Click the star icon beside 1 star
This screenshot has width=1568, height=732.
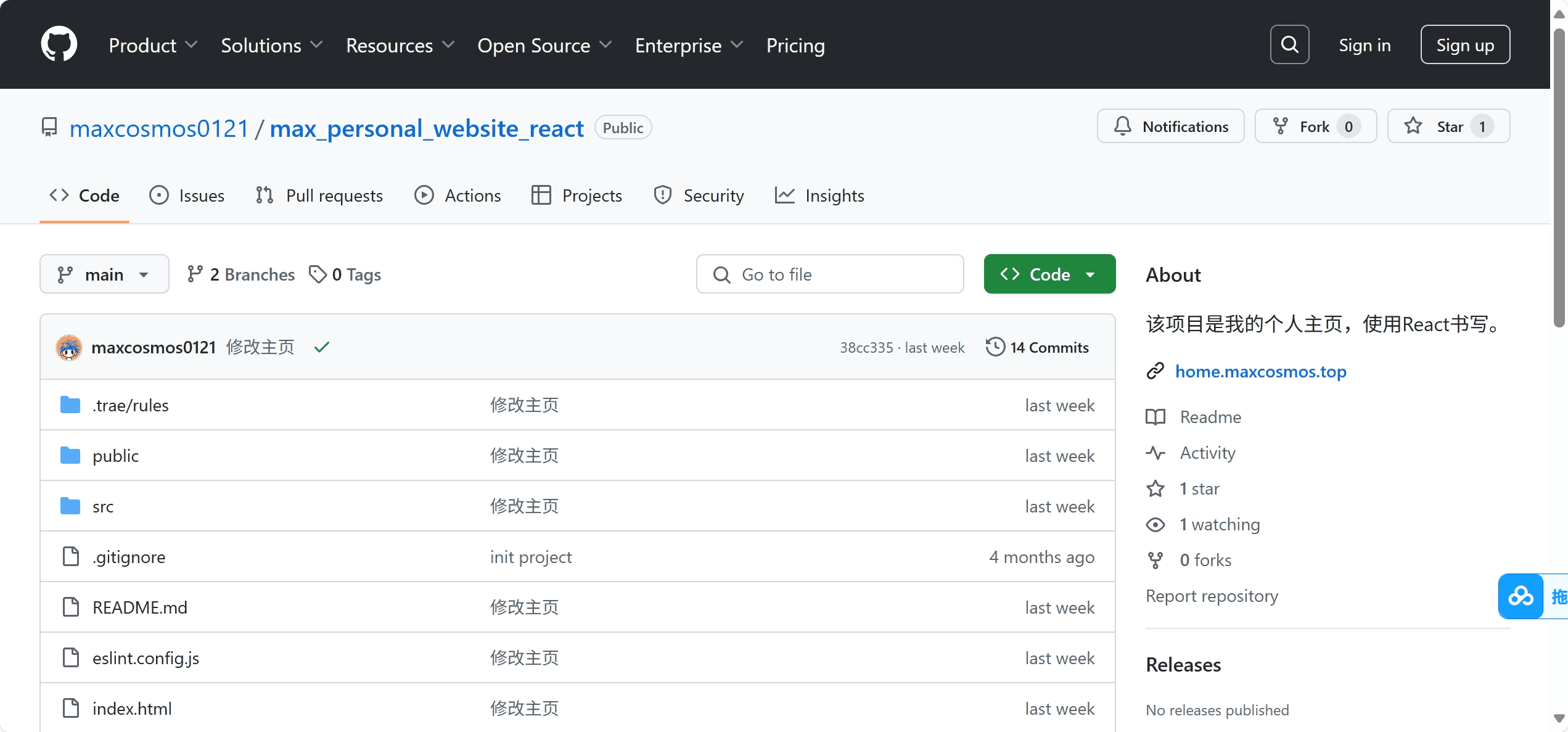pos(1155,488)
